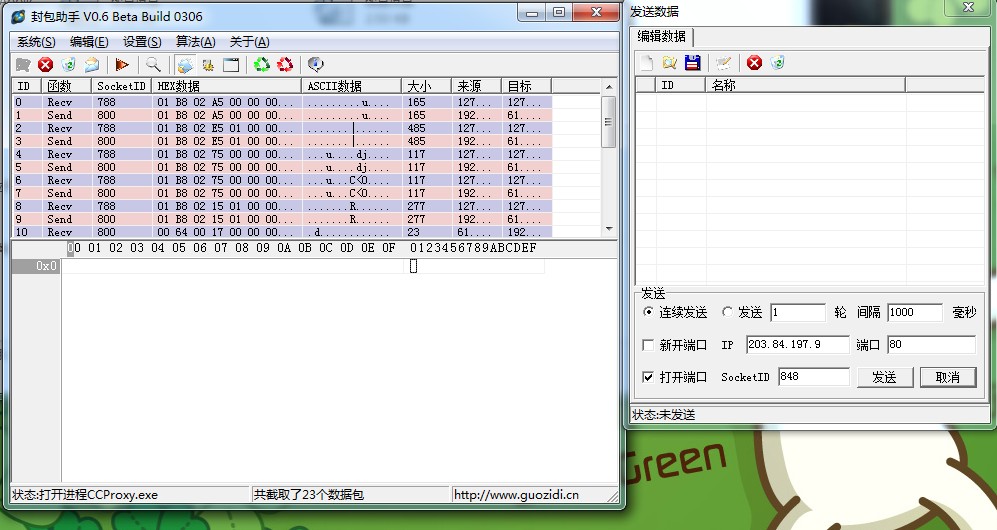
Task: Click recycle bin icon in main toolbar
Action: click(68, 64)
